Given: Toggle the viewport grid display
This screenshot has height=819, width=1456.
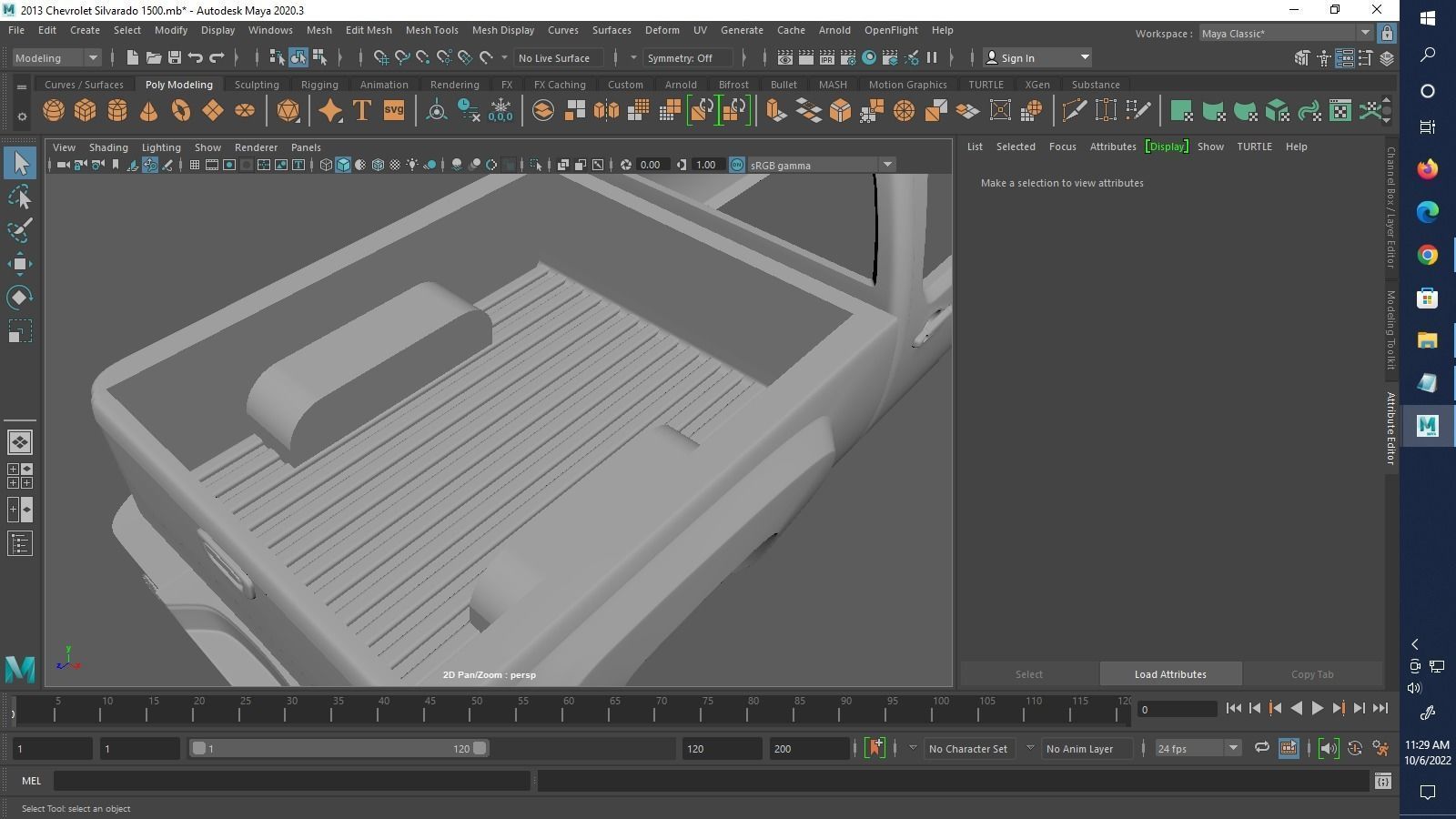Looking at the screenshot, I should (x=195, y=165).
